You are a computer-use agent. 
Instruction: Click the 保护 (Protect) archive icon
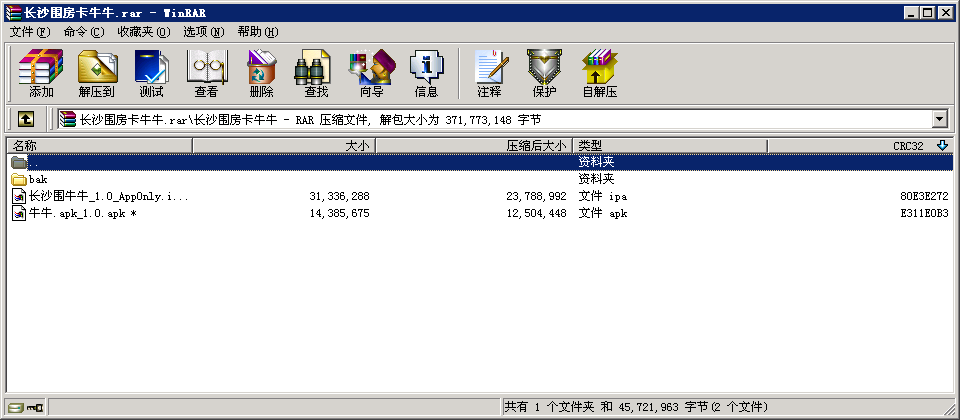[x=544, y=73]
